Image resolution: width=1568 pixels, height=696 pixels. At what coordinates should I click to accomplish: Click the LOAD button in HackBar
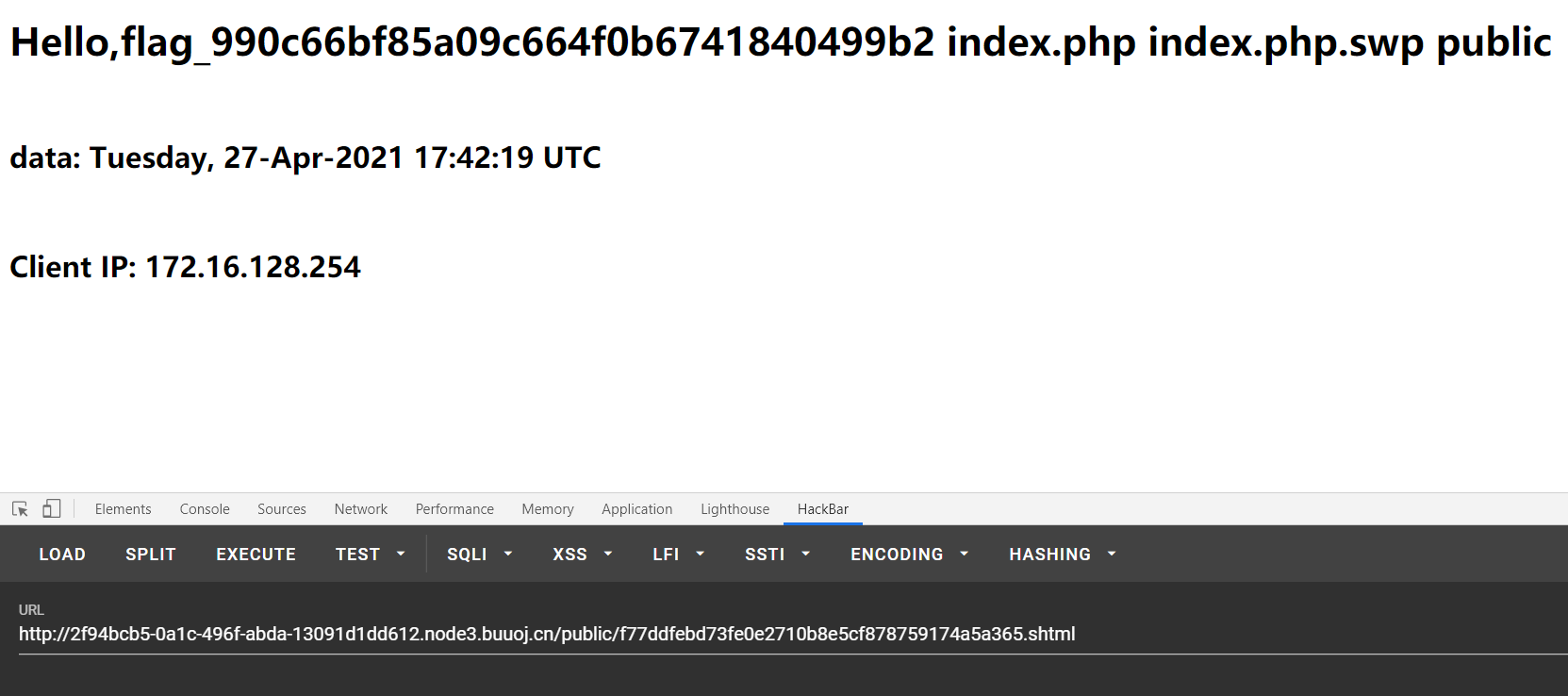61,554
